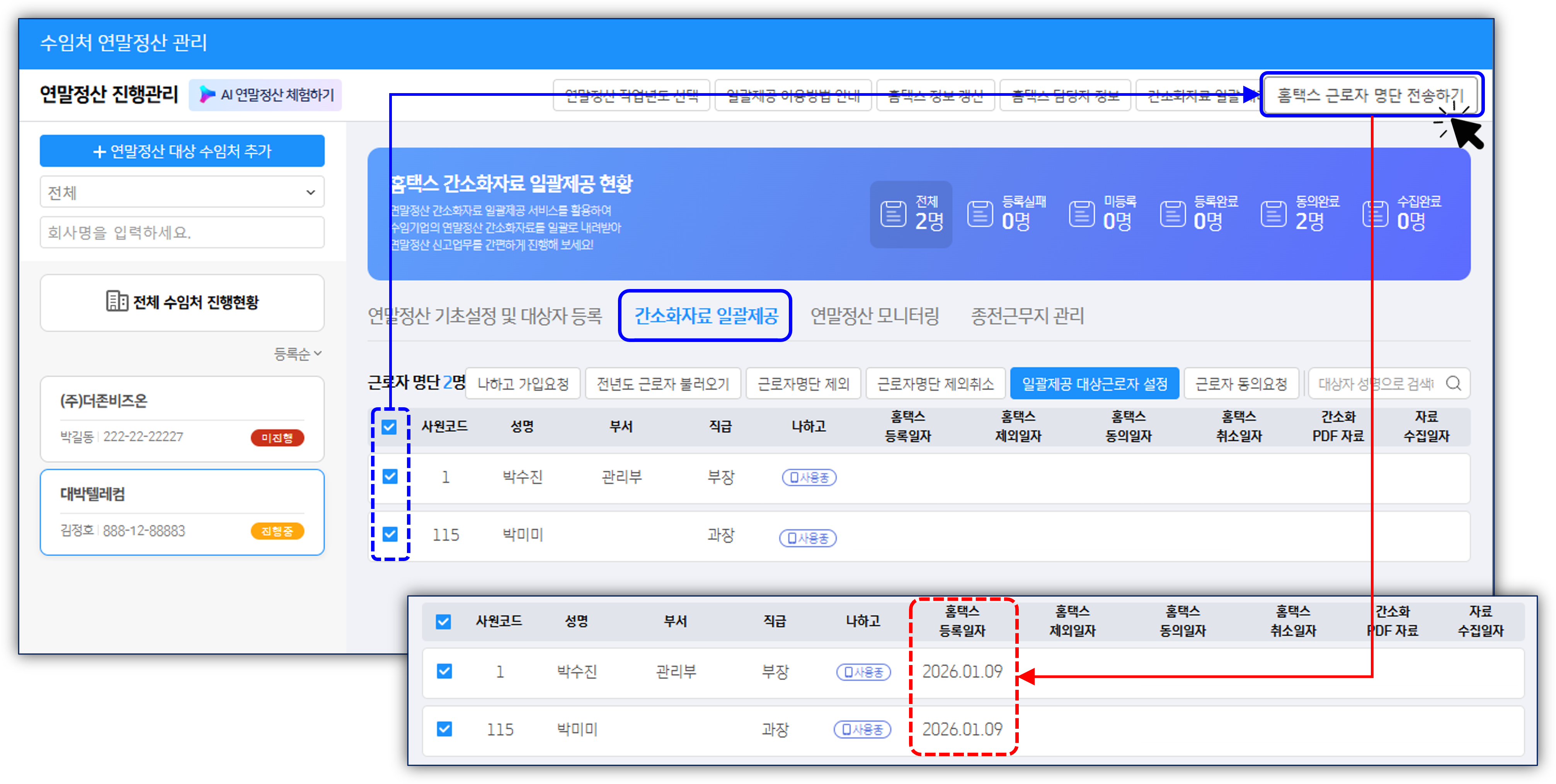
Task: Click the 일괄제공 이용방법 안내 button
Action: pyautogui.click(x=793, y=95)
